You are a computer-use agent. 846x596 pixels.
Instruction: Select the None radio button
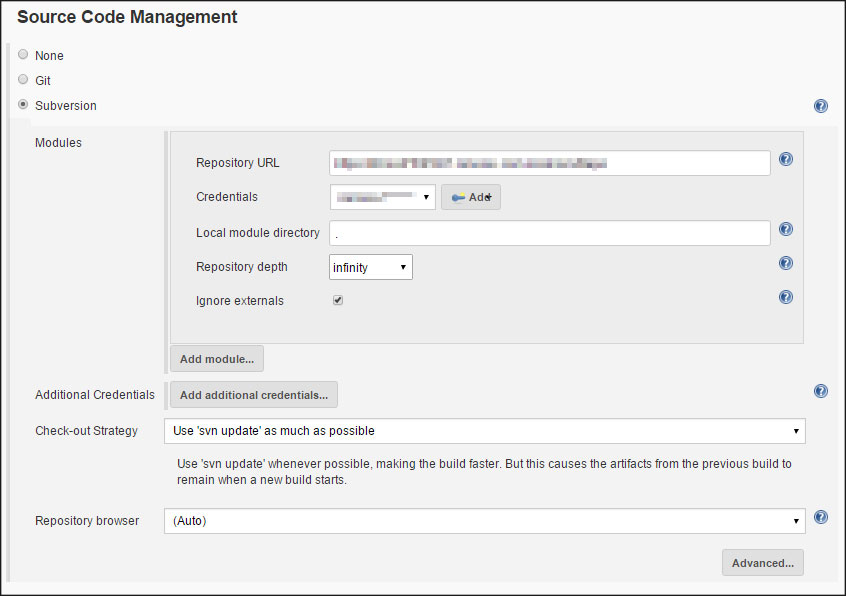pyautogui.click(x=23, y=54)
